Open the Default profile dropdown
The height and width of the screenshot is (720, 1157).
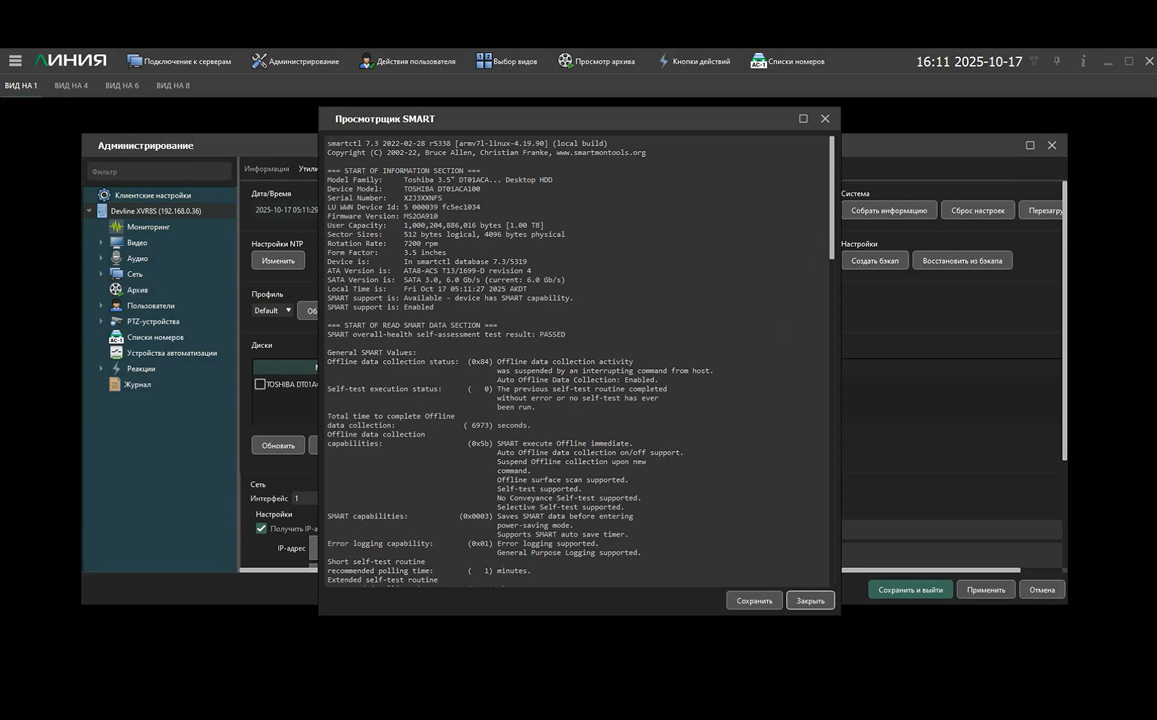coord(272,310)
